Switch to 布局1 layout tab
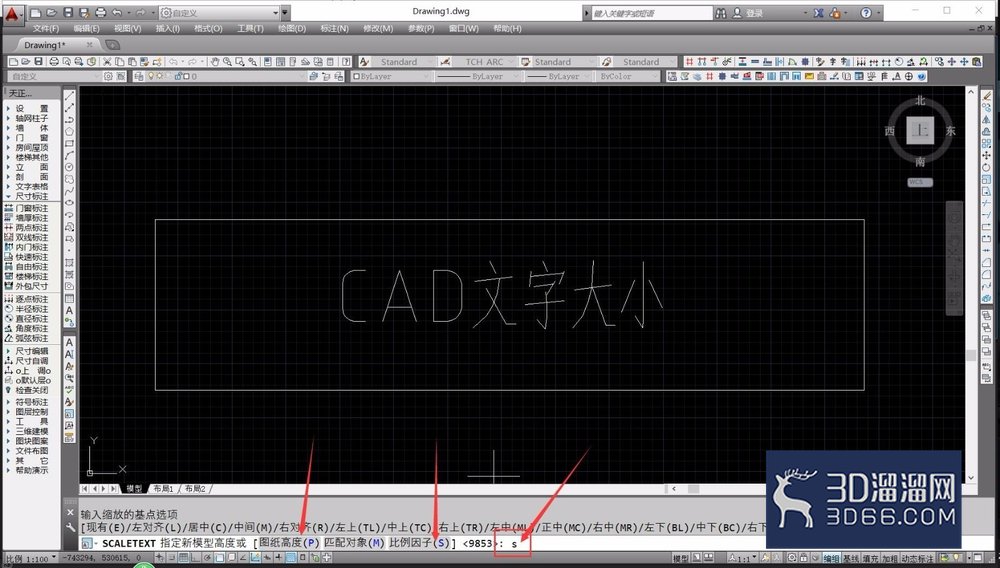 [x=163, y=489]
